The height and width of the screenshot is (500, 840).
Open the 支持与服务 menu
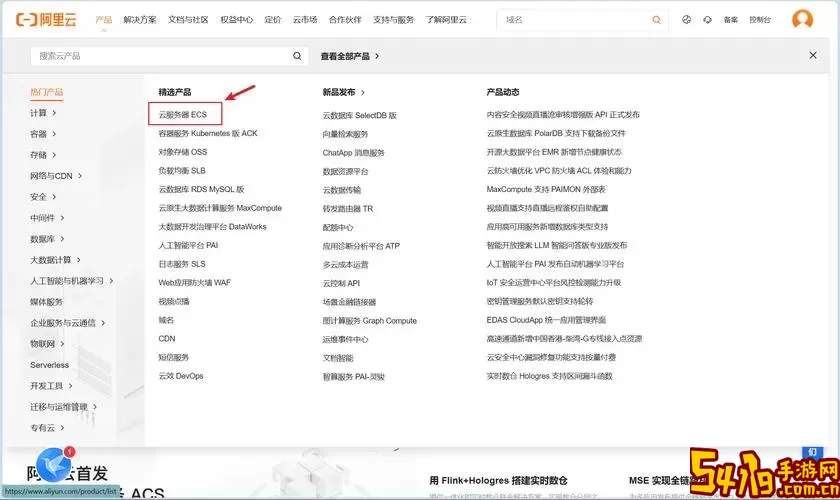(393, 20)
